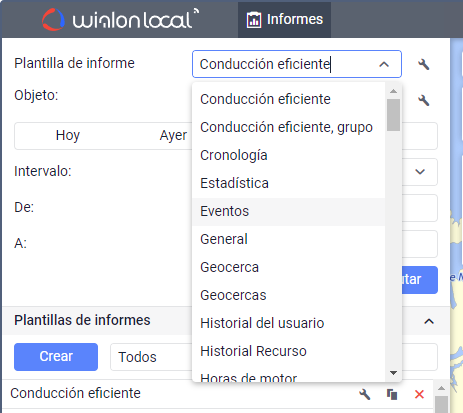Delete Conducción eficiente template with red X
463x413 pixels.
click(419, 394)
